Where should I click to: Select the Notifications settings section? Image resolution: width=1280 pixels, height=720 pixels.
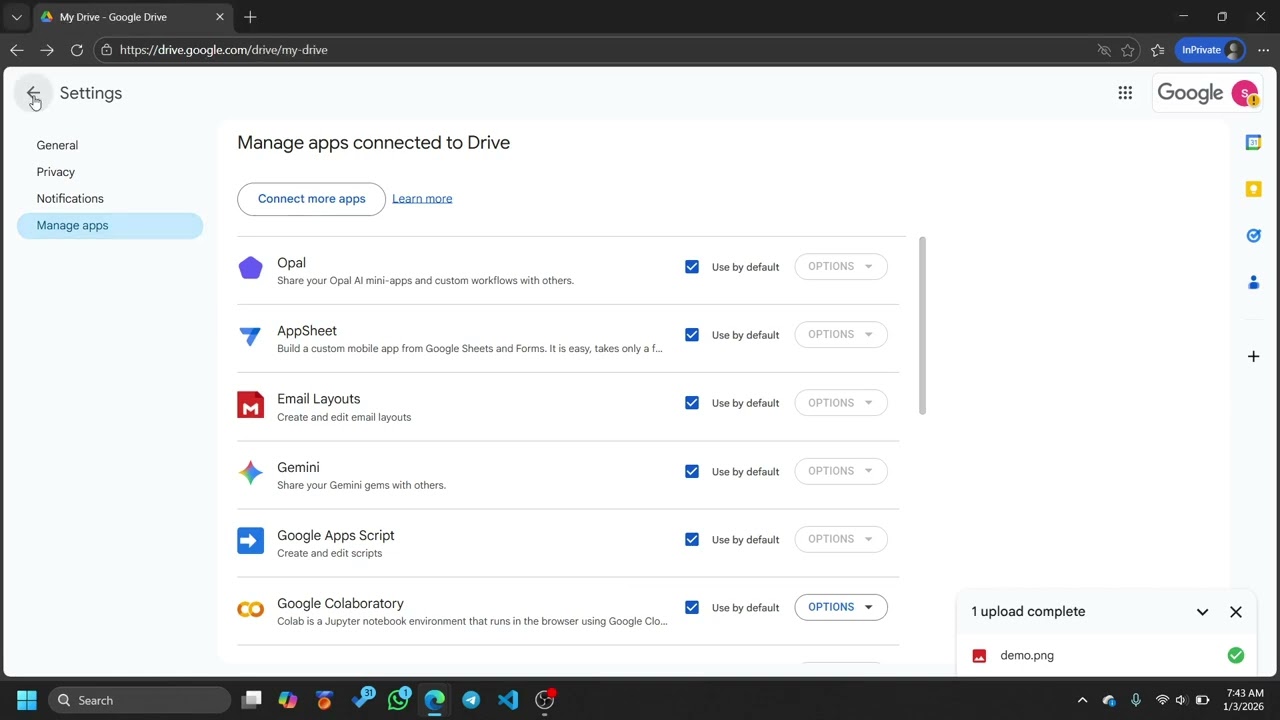pos(70,199)
